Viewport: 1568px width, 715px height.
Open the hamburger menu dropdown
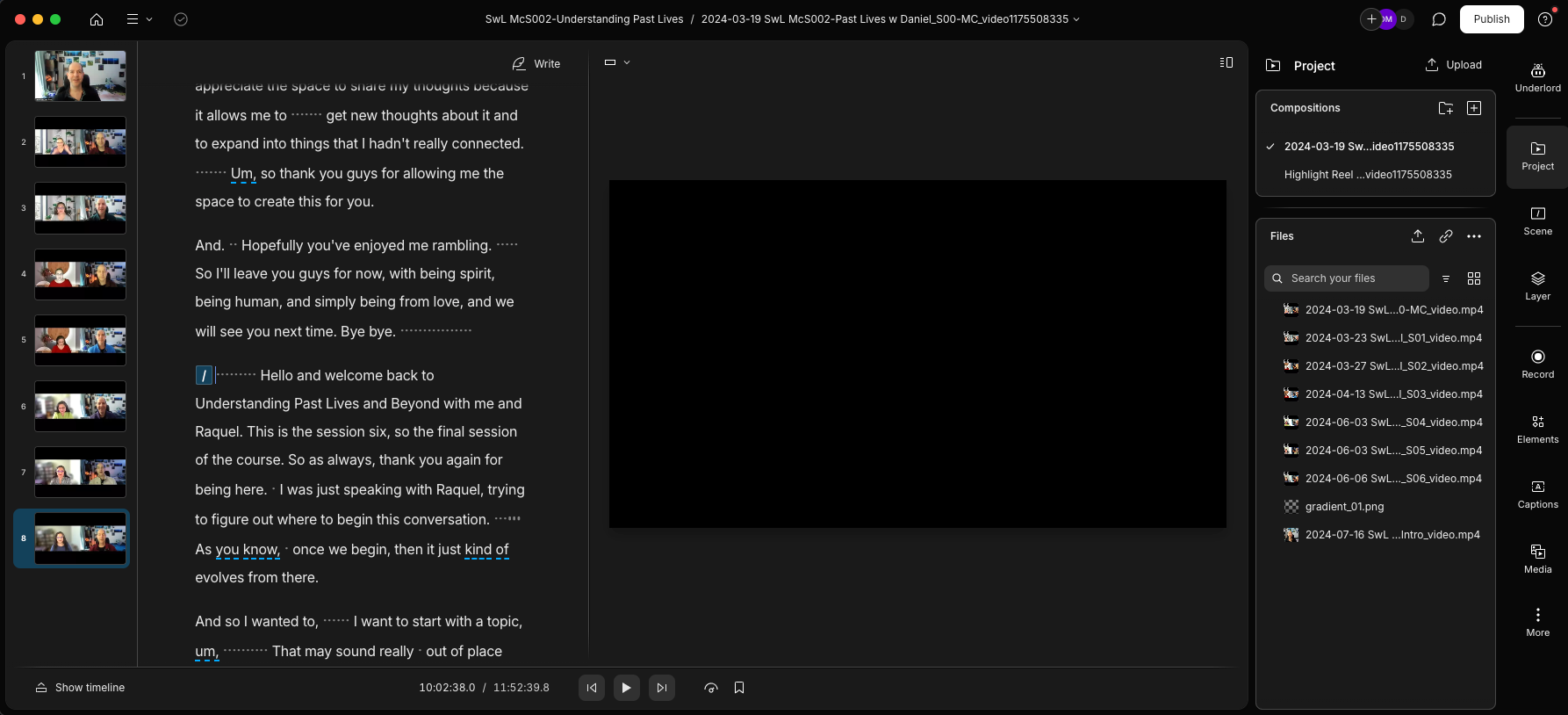coord(139,19)
